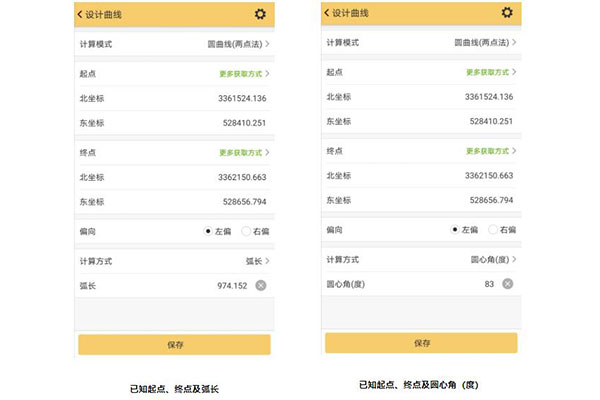The width and height of the screenshot is (600, 400).
Task: Select 左偏 radio on the right phone screen
Action: (x=456, y=229)
